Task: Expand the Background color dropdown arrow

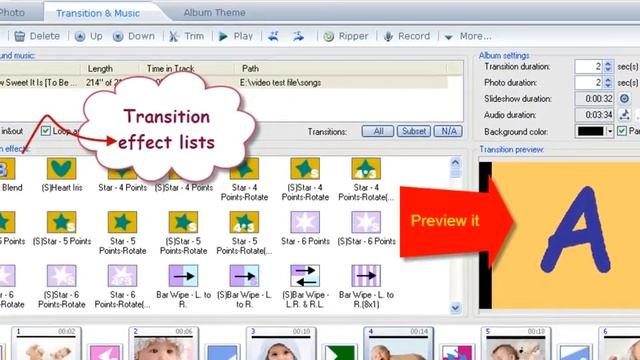Action: pyautogui.click(x=610, y=131)
